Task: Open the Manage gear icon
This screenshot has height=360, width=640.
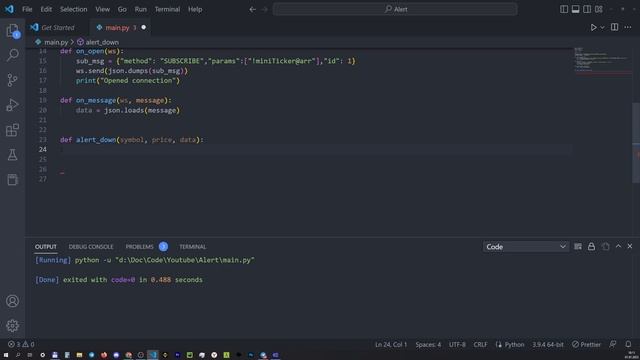Action: coord(12,326)
